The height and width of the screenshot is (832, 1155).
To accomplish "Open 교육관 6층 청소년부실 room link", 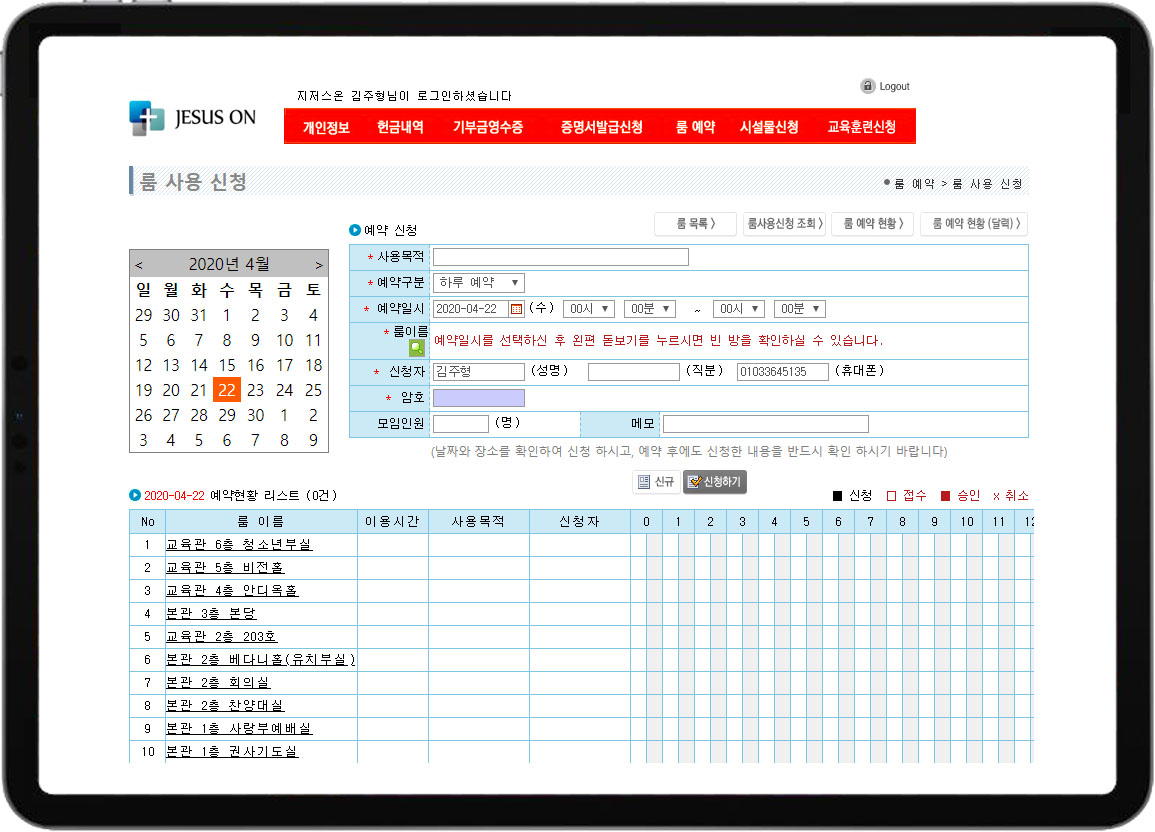I will click(x=238, y=545).
